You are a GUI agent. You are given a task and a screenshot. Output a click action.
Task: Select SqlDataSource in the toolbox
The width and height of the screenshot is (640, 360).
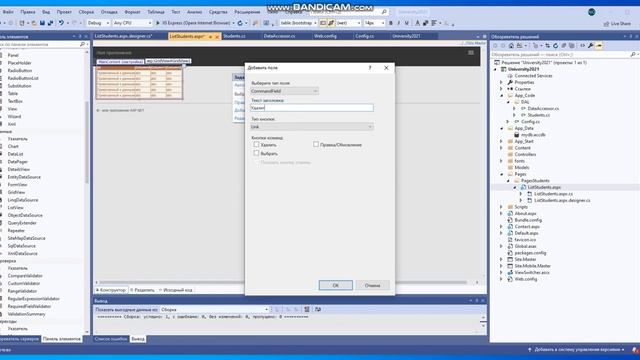coord(21,246)
